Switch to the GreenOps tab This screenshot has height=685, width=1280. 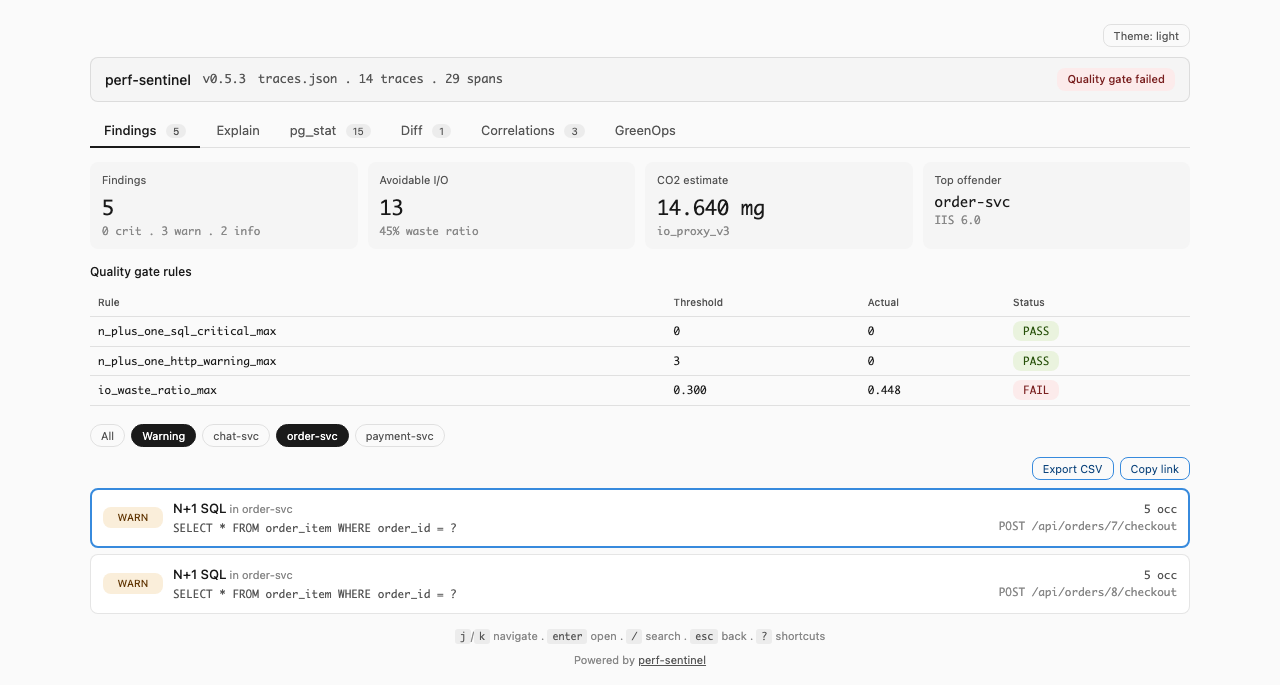[645, 130]
